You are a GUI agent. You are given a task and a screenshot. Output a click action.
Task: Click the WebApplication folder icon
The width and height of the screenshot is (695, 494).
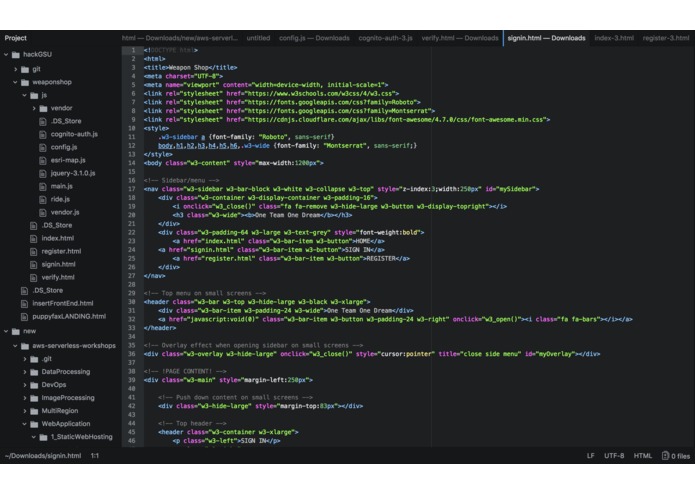coord(34,424)
